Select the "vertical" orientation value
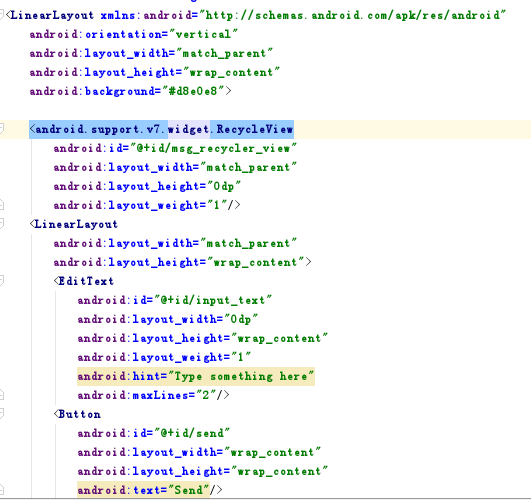This screenshot has height=500, width=531. [x=203, y=34]
